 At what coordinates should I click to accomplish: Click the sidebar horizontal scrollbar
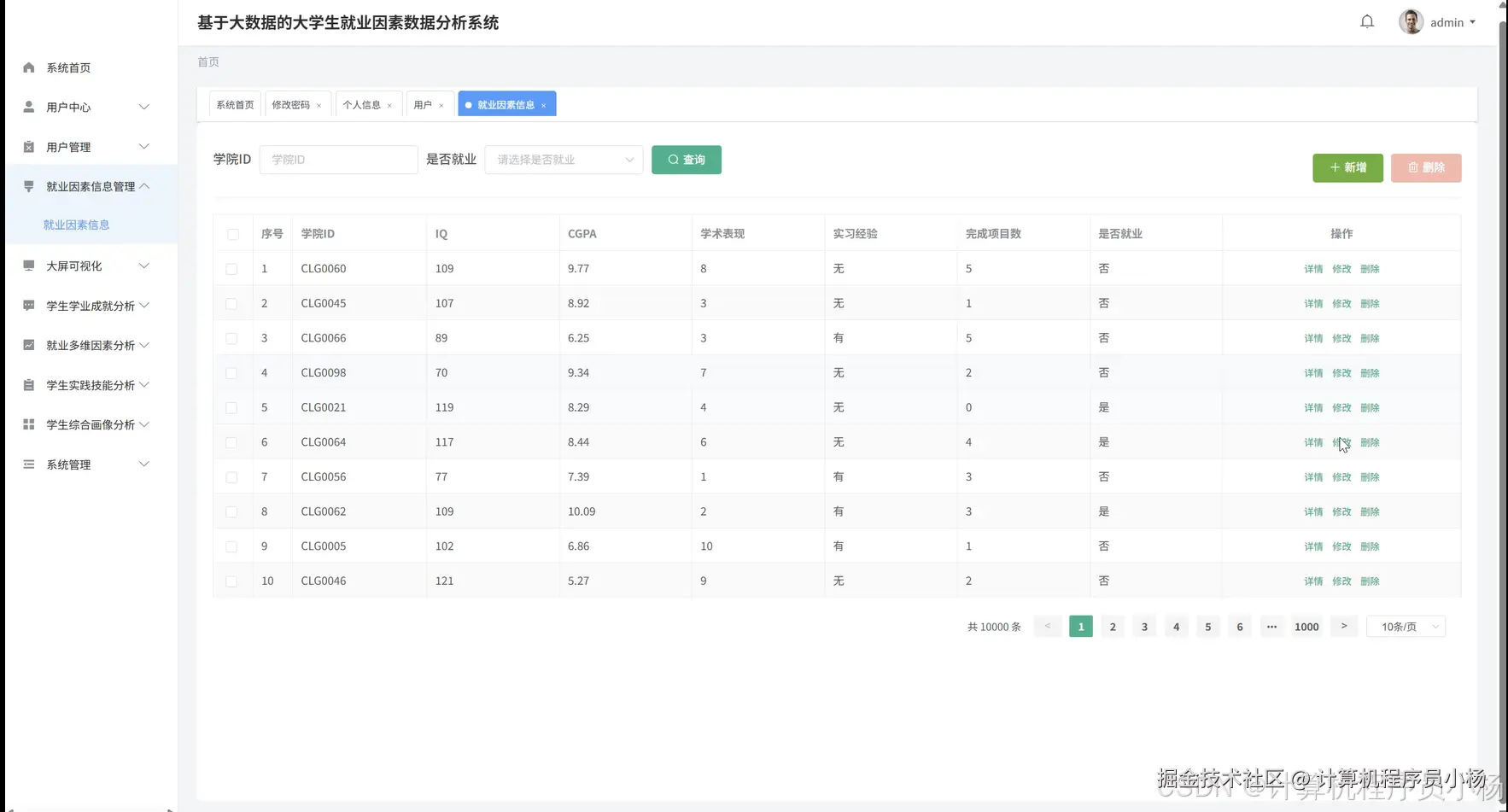coord(89,809)
